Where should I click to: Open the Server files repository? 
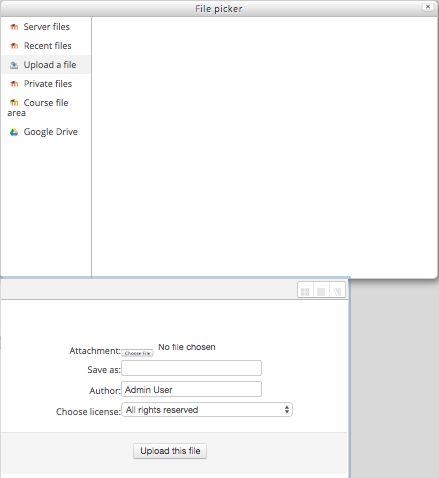click(x=46, y=27)
